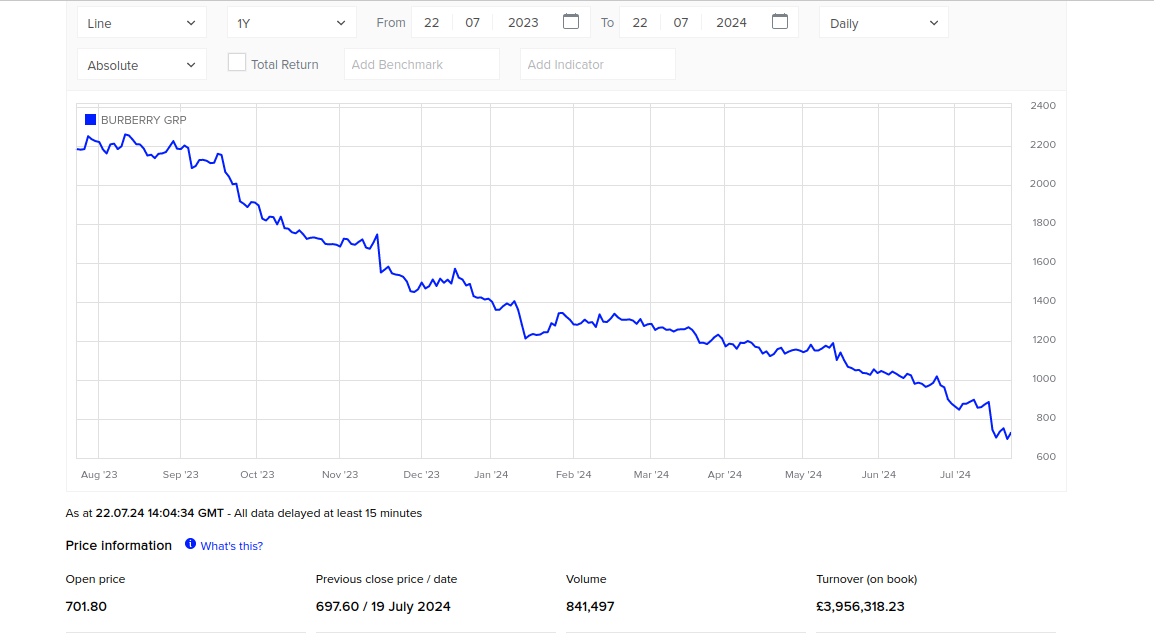This screenshot has width=1154, height=635.
Task: Open the To date calendar picker icon
Action: coord(780,22)
